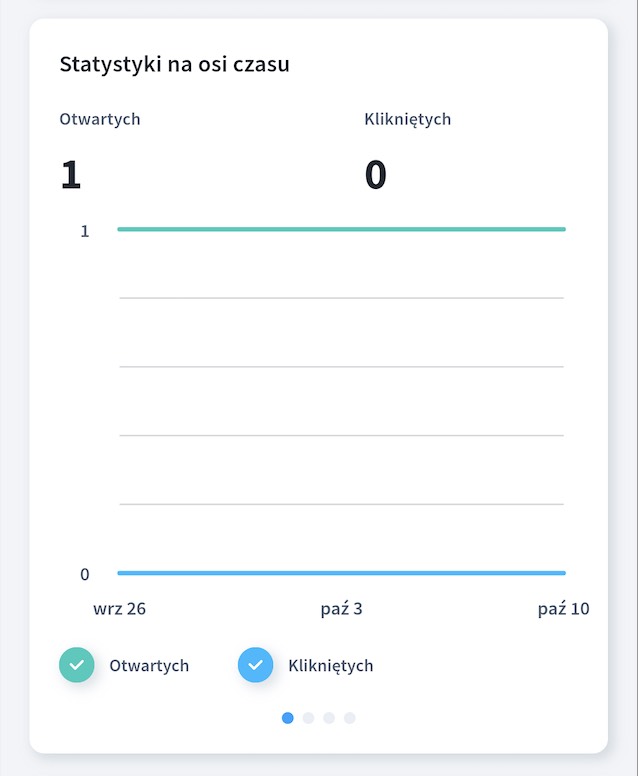Jump to the fourth carousel dot
Image resolution: width=638 pixels, height=776 pixels.
point(350,718)
